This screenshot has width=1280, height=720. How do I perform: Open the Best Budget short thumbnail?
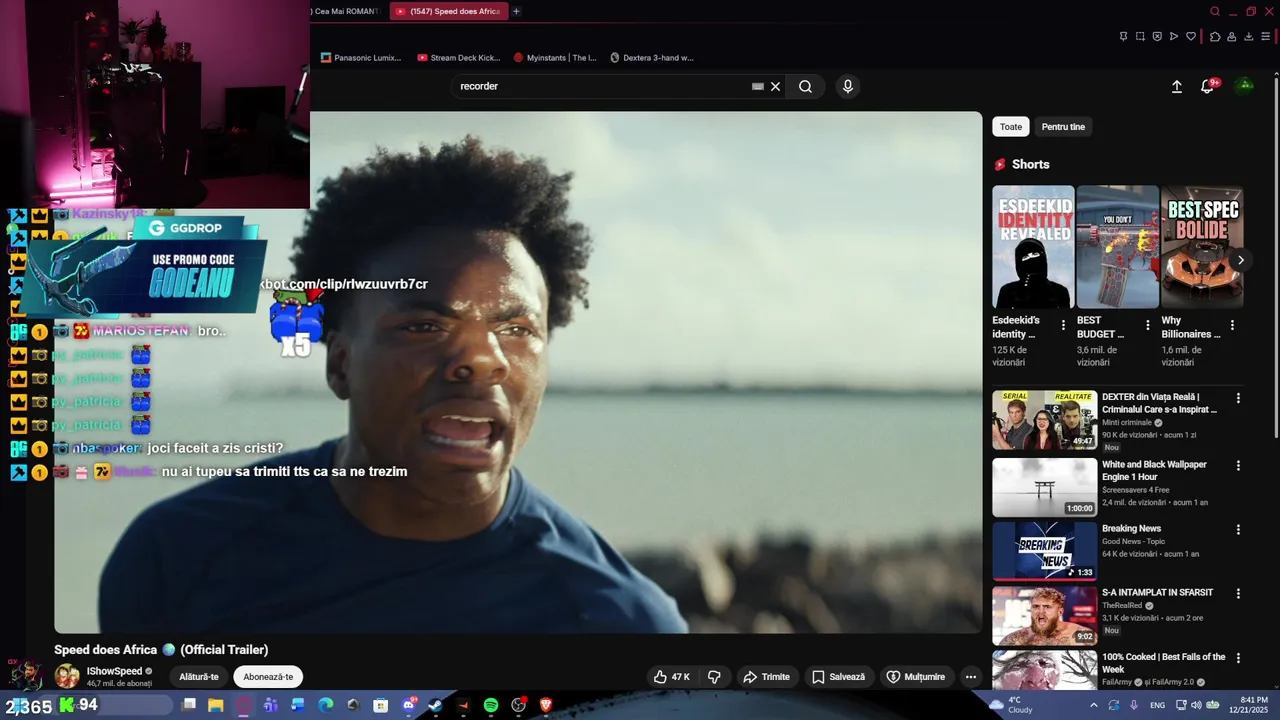(x=1118, y=247)
